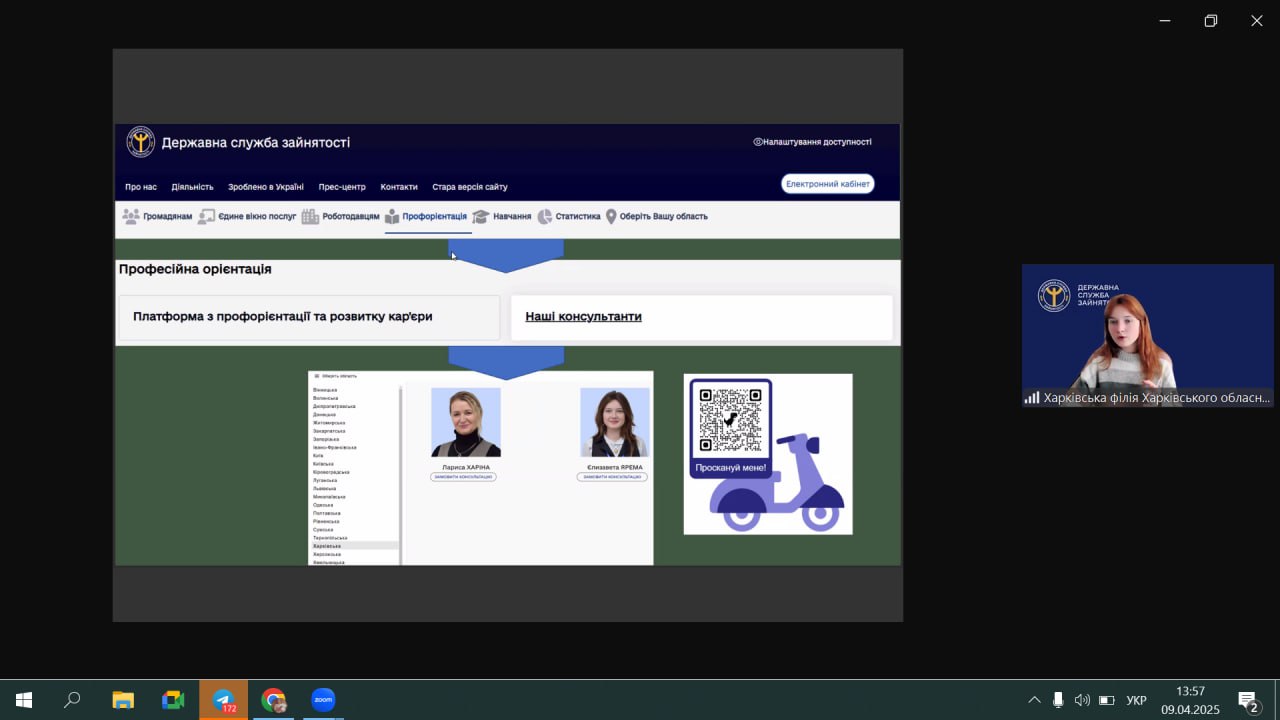
Task: Click the "Платформа з профорієнтації" card
Action: [x=308, y=317]
